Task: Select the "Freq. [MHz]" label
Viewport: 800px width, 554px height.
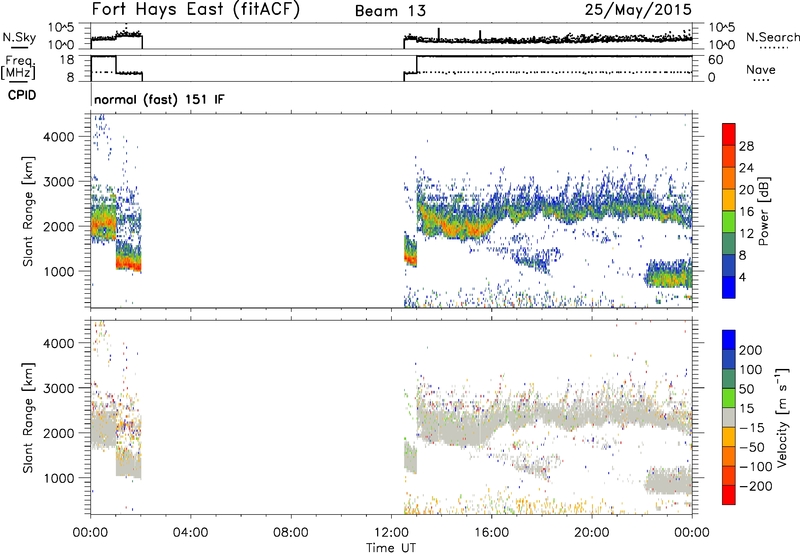Action: pos(18,67)
